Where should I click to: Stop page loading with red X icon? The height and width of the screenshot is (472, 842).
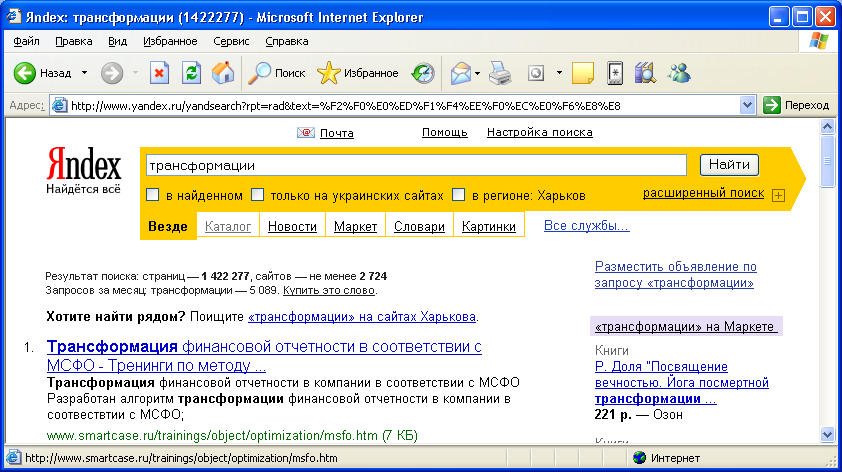(x=159, y=73)
